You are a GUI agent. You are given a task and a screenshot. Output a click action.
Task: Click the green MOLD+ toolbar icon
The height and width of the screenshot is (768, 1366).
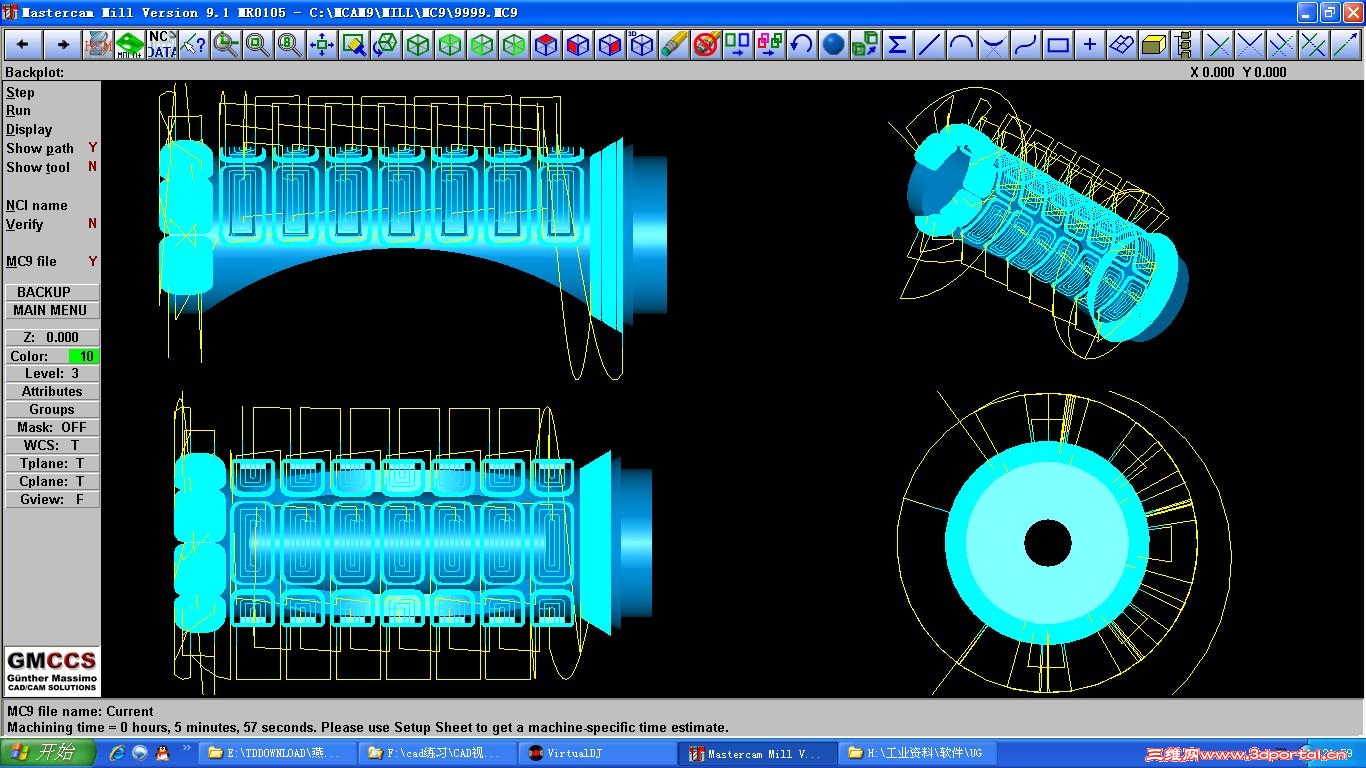click(x=130, y=45)
